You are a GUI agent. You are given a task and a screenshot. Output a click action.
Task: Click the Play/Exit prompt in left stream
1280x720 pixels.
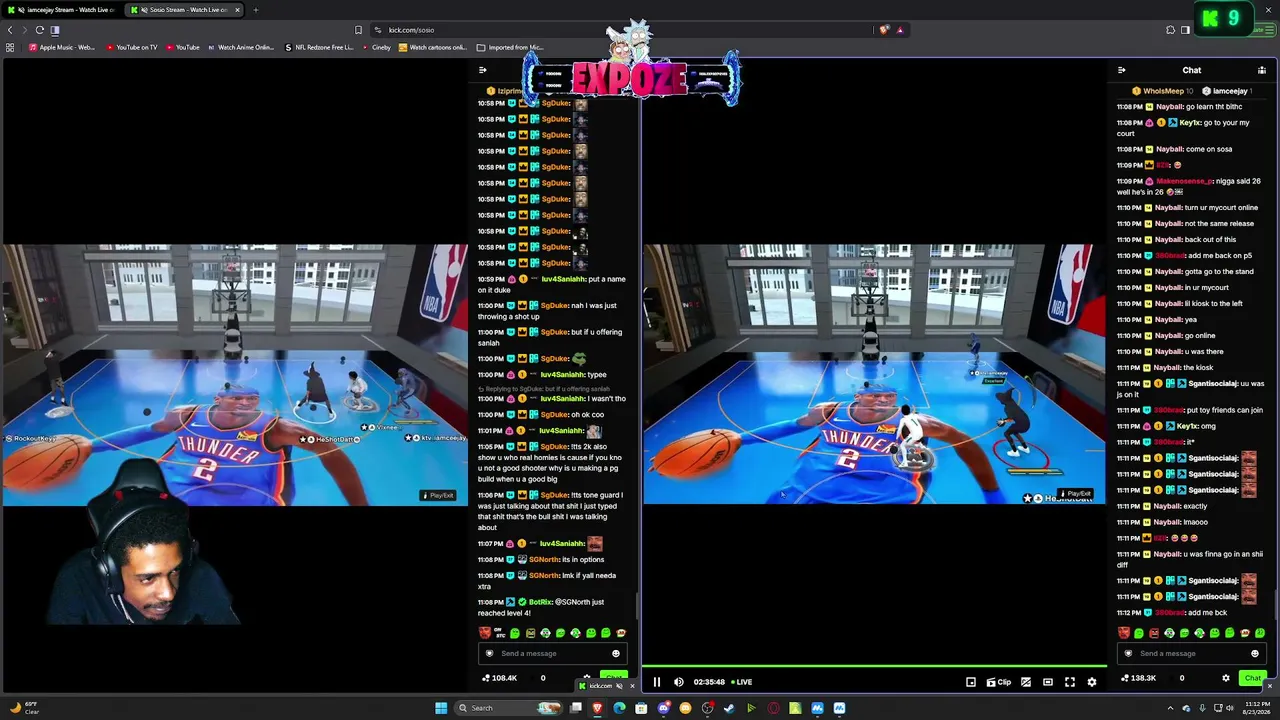point(438,495)
